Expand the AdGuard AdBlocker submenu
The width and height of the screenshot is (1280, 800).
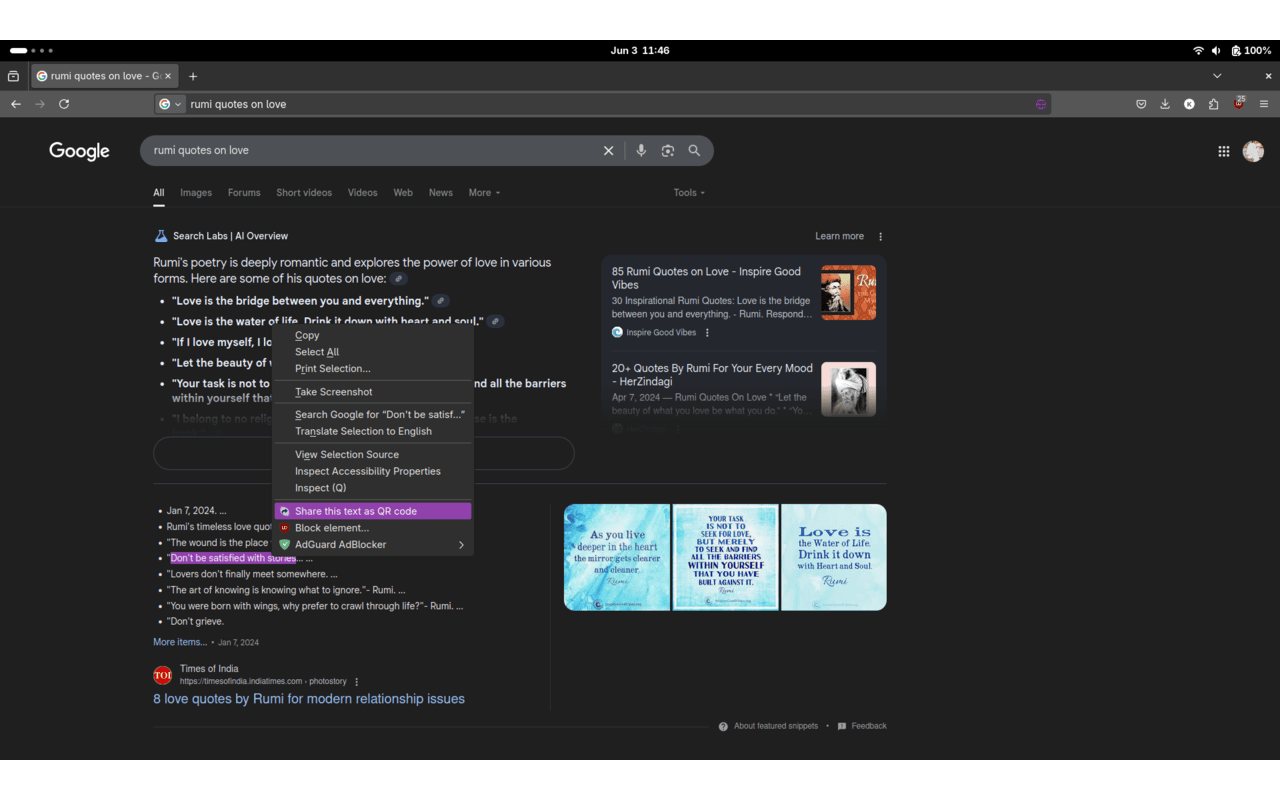(x=373, y=545)
